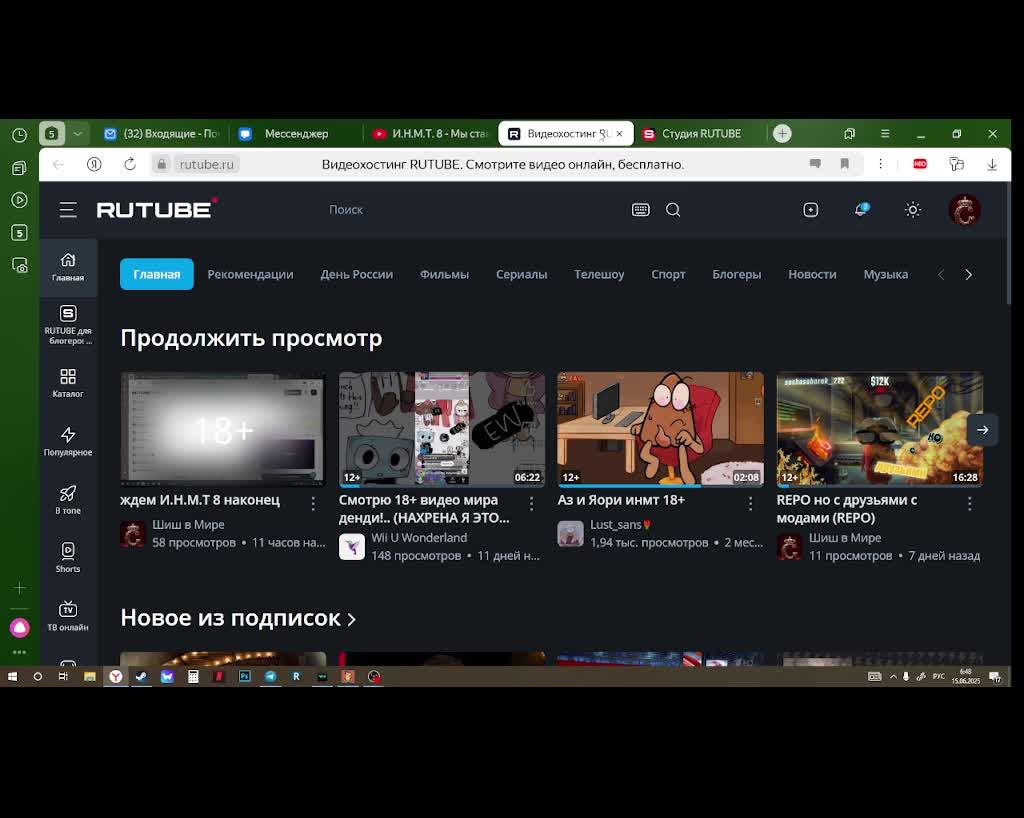Select the Сериалы category tab

pyautogui.click(x=521, y=274)
